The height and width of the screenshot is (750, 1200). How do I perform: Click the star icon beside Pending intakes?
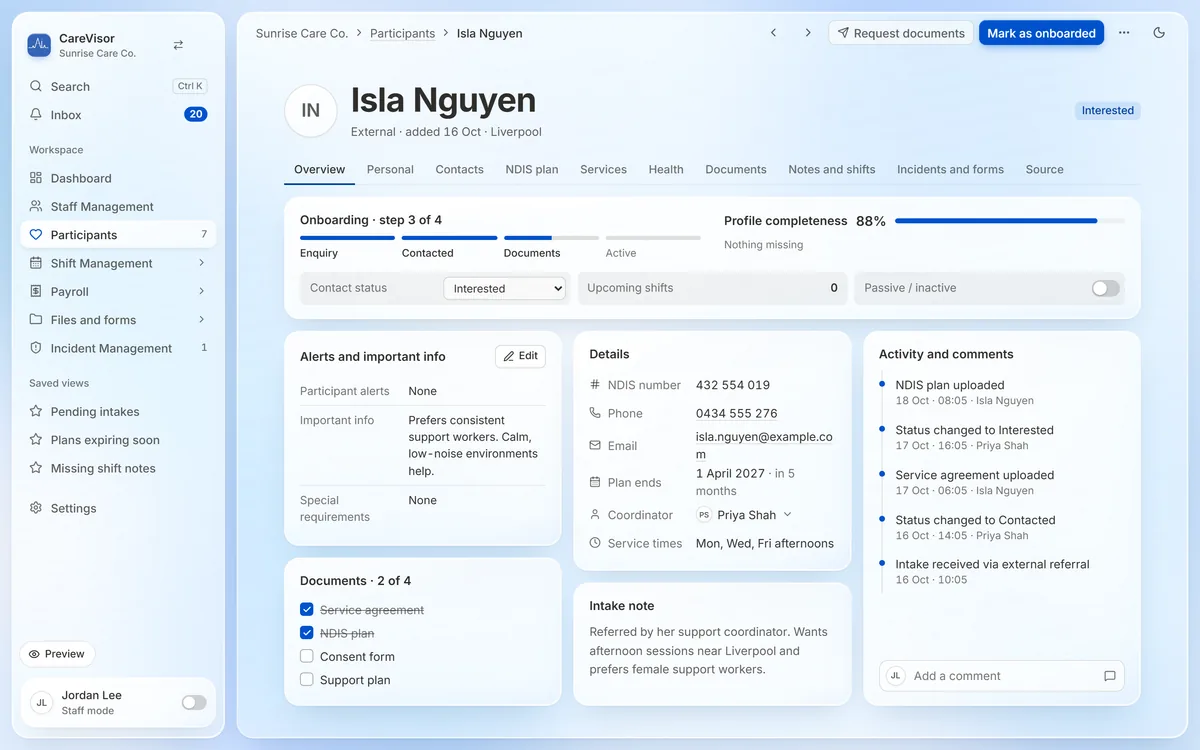[36, 411]
